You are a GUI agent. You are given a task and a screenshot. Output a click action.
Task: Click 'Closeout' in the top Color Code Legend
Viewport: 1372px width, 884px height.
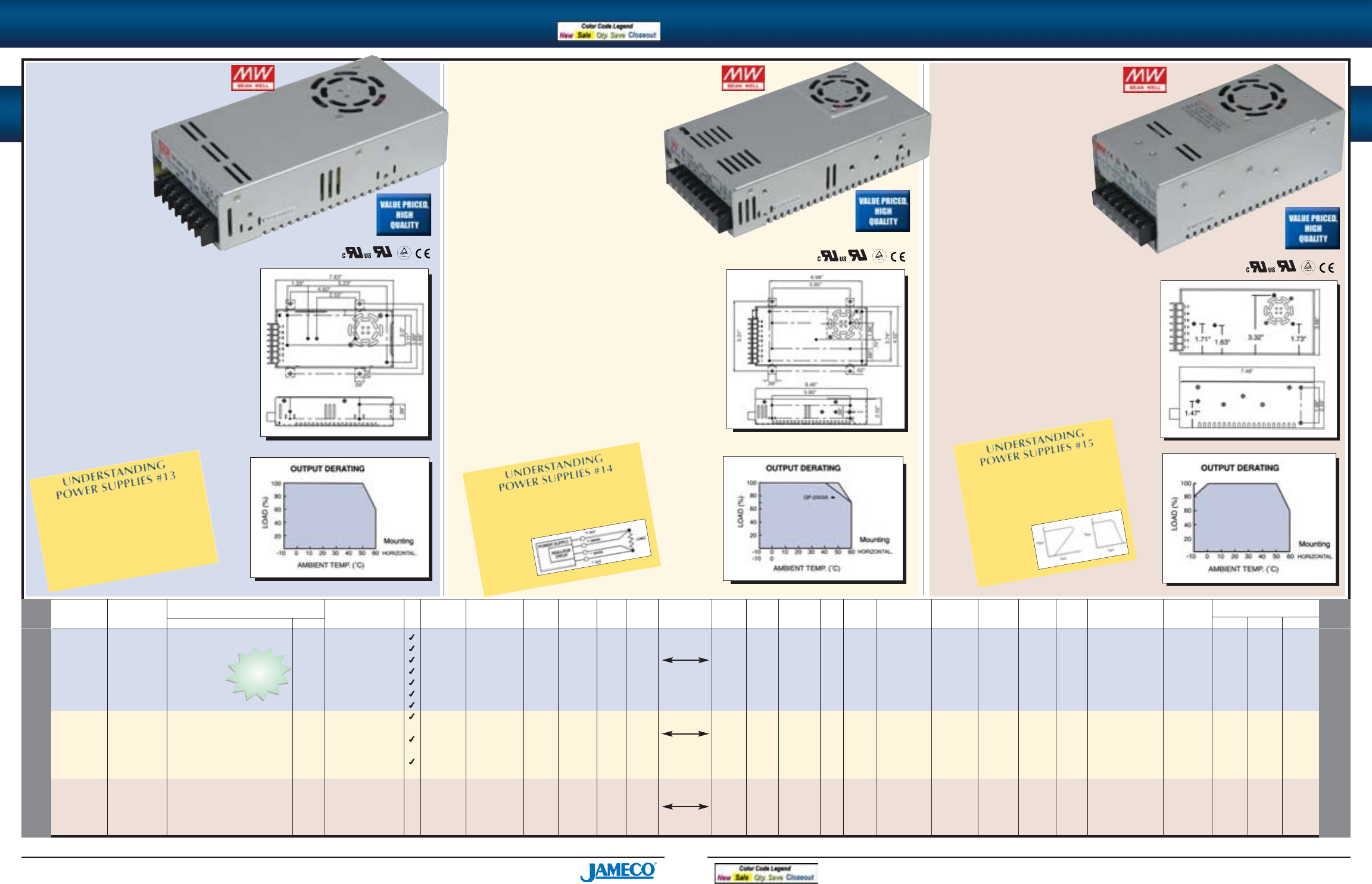[x=642, y=36]
